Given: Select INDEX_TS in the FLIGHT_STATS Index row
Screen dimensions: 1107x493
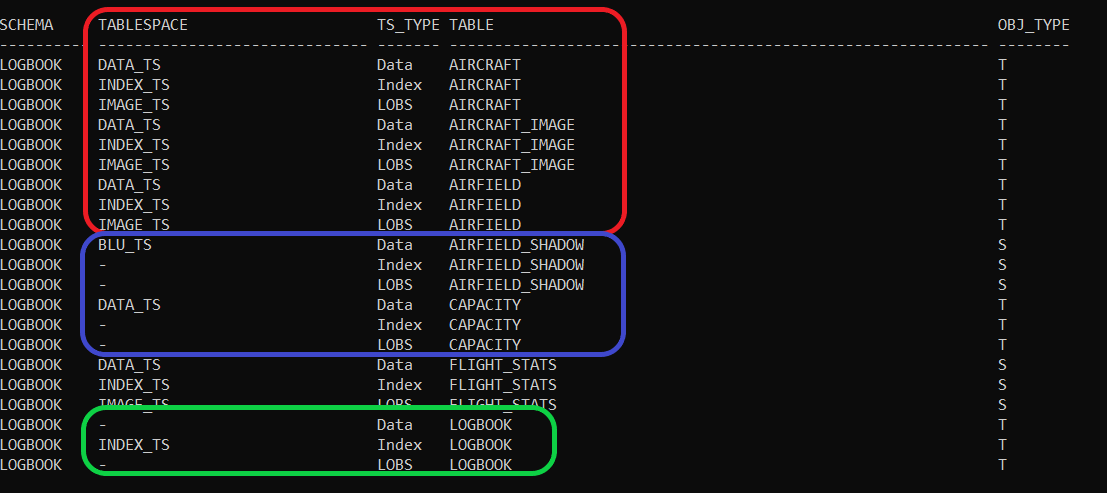Looking at the screenshot, I should coord(133,385).
